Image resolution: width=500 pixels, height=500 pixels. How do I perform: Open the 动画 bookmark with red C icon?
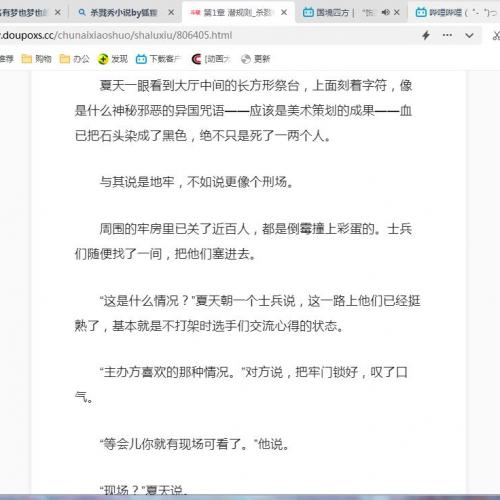211,59
